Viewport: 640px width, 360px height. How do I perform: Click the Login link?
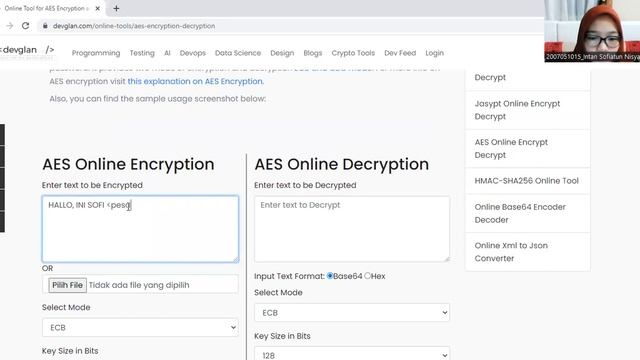434,53
